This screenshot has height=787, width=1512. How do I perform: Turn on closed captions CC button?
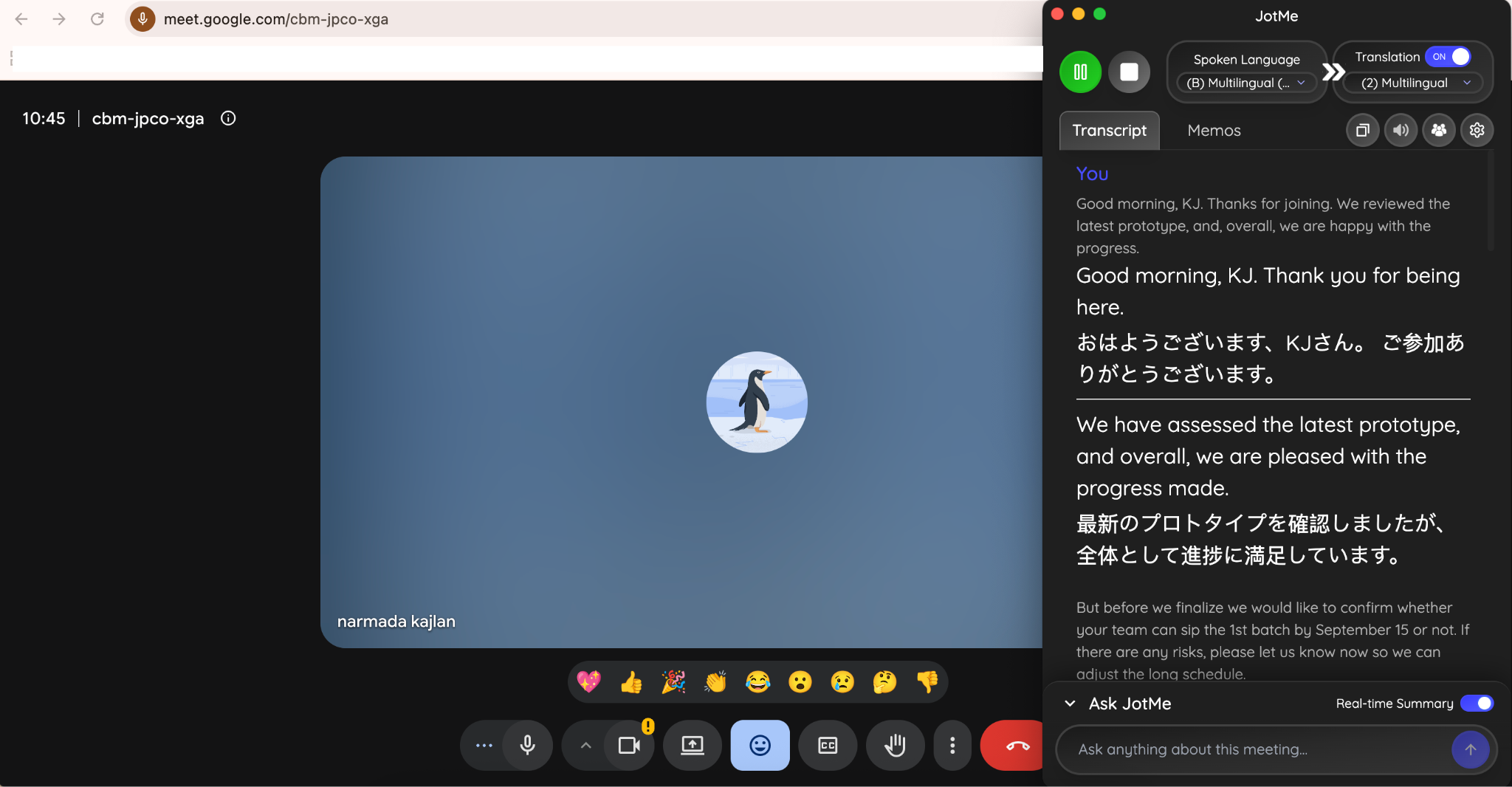click(828, 746)
